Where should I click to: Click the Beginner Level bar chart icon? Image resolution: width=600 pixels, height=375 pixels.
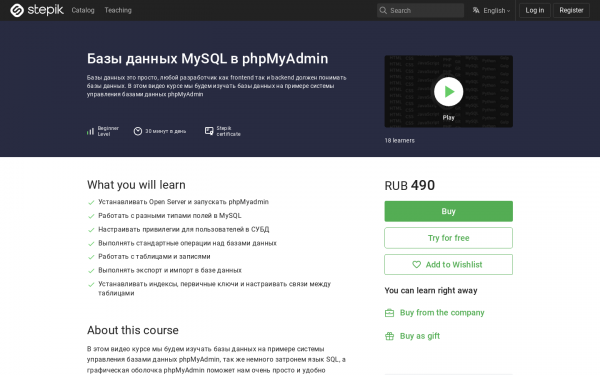(90, 131)
